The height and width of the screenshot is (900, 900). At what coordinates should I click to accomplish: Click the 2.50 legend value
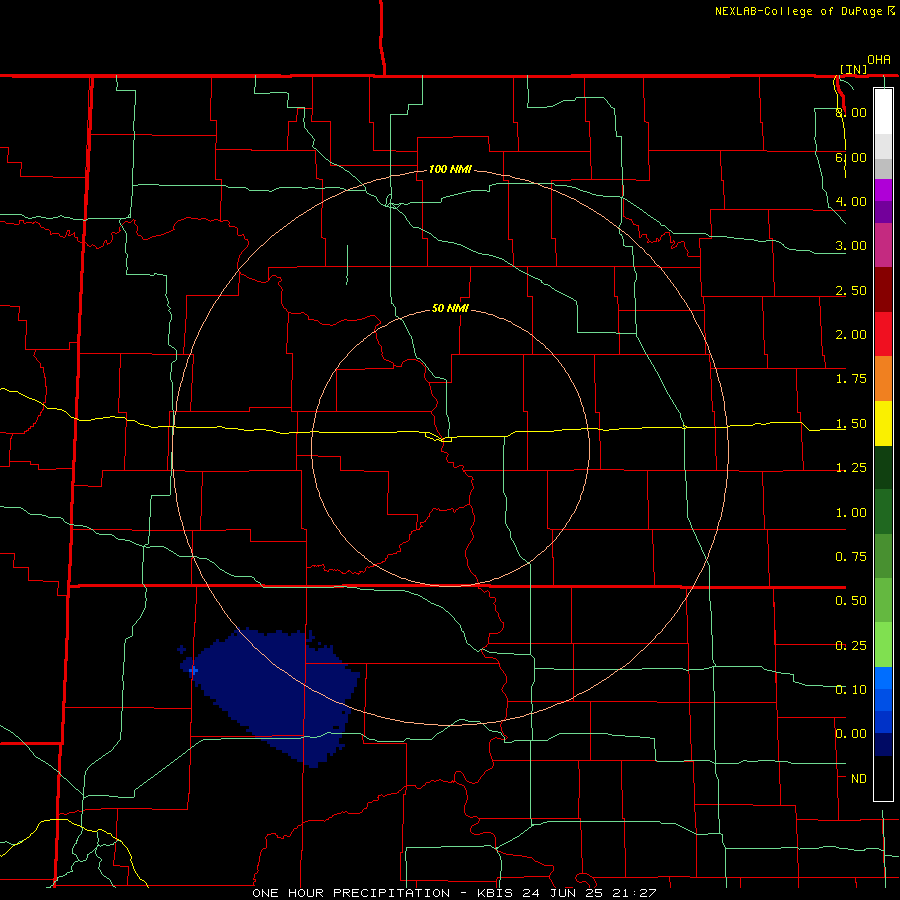851,290
